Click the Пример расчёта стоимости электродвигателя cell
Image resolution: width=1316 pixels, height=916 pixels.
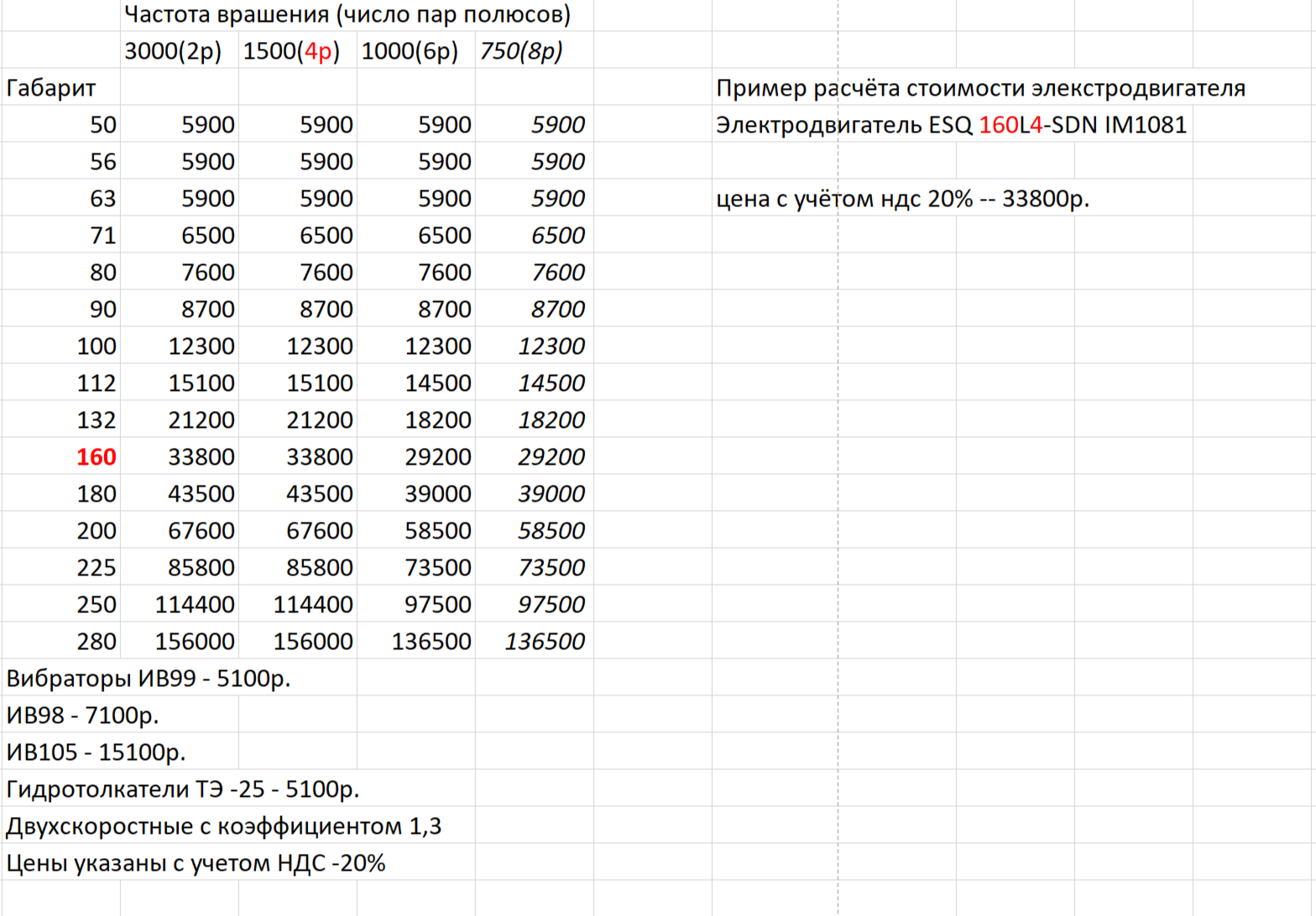980,87
